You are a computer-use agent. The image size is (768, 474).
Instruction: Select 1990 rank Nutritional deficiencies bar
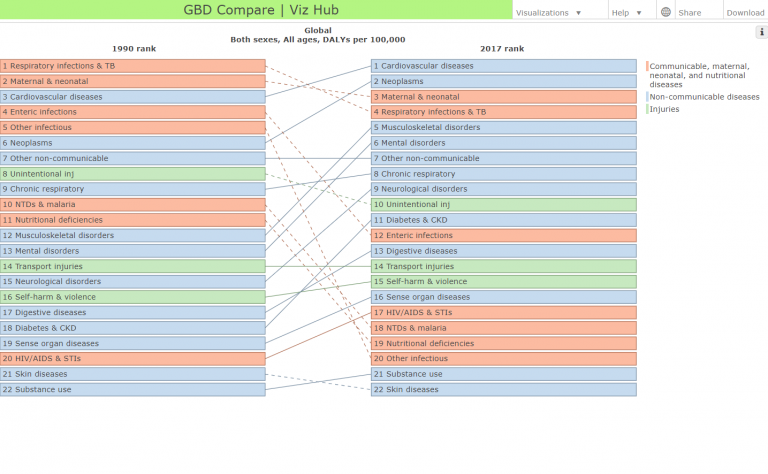(132, 220)
